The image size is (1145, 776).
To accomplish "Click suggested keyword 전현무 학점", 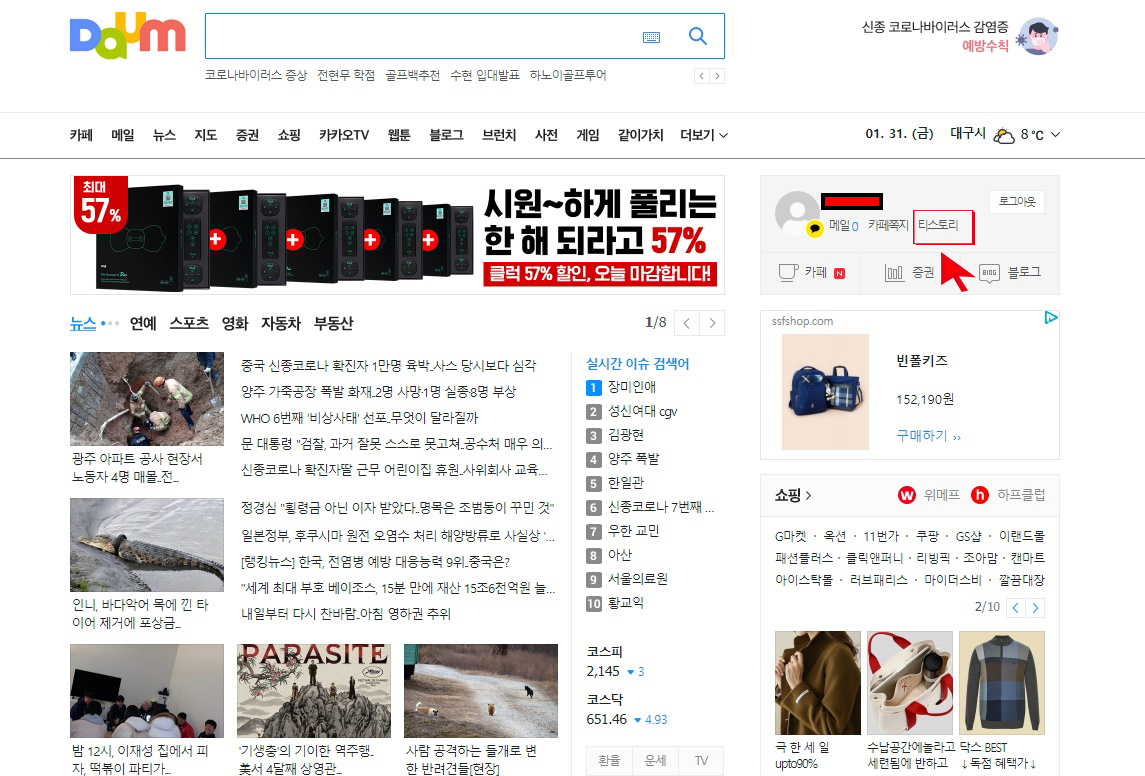I will pyautogui.click(x=346, y=75).
